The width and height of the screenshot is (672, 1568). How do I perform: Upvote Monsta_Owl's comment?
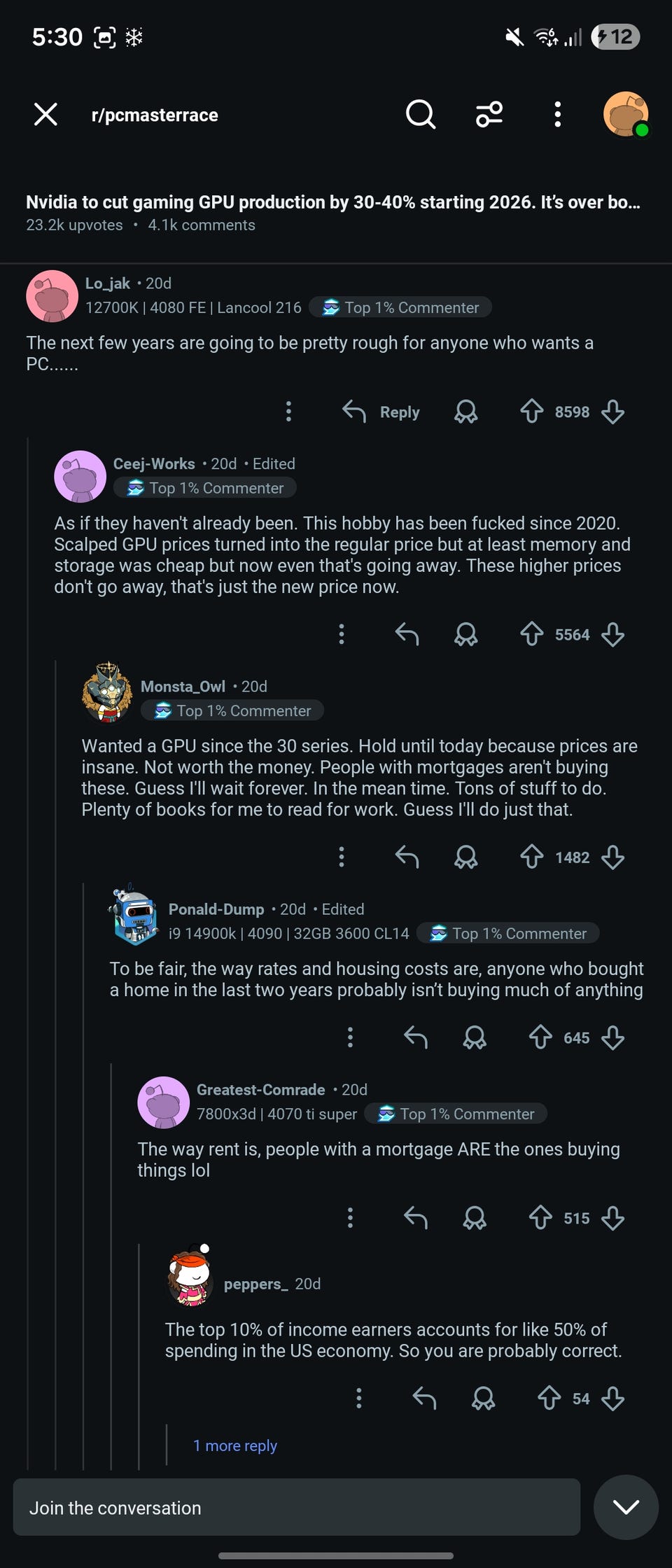[x=532, y=857]
